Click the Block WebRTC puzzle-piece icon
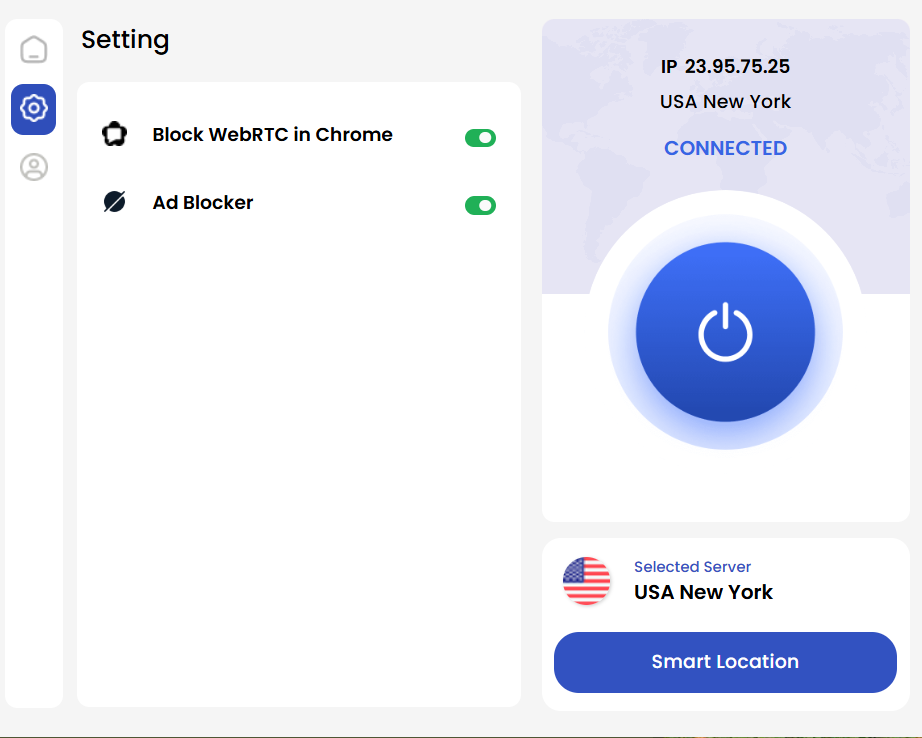Image resolution: width=922 pixels, height=738 pixels. (x=115, y=134)
